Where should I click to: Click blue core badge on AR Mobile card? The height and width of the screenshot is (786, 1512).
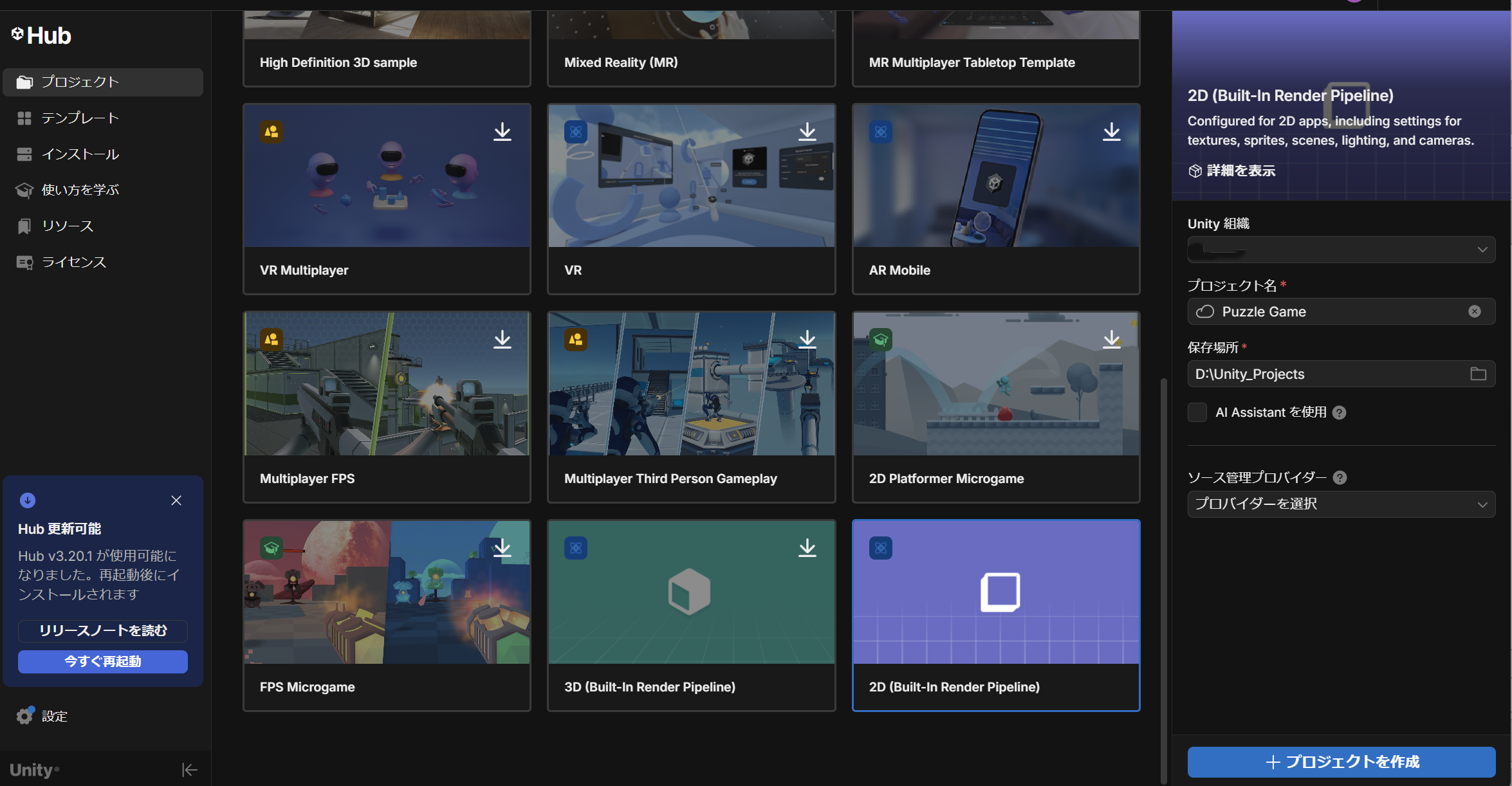tap(881, 132)
